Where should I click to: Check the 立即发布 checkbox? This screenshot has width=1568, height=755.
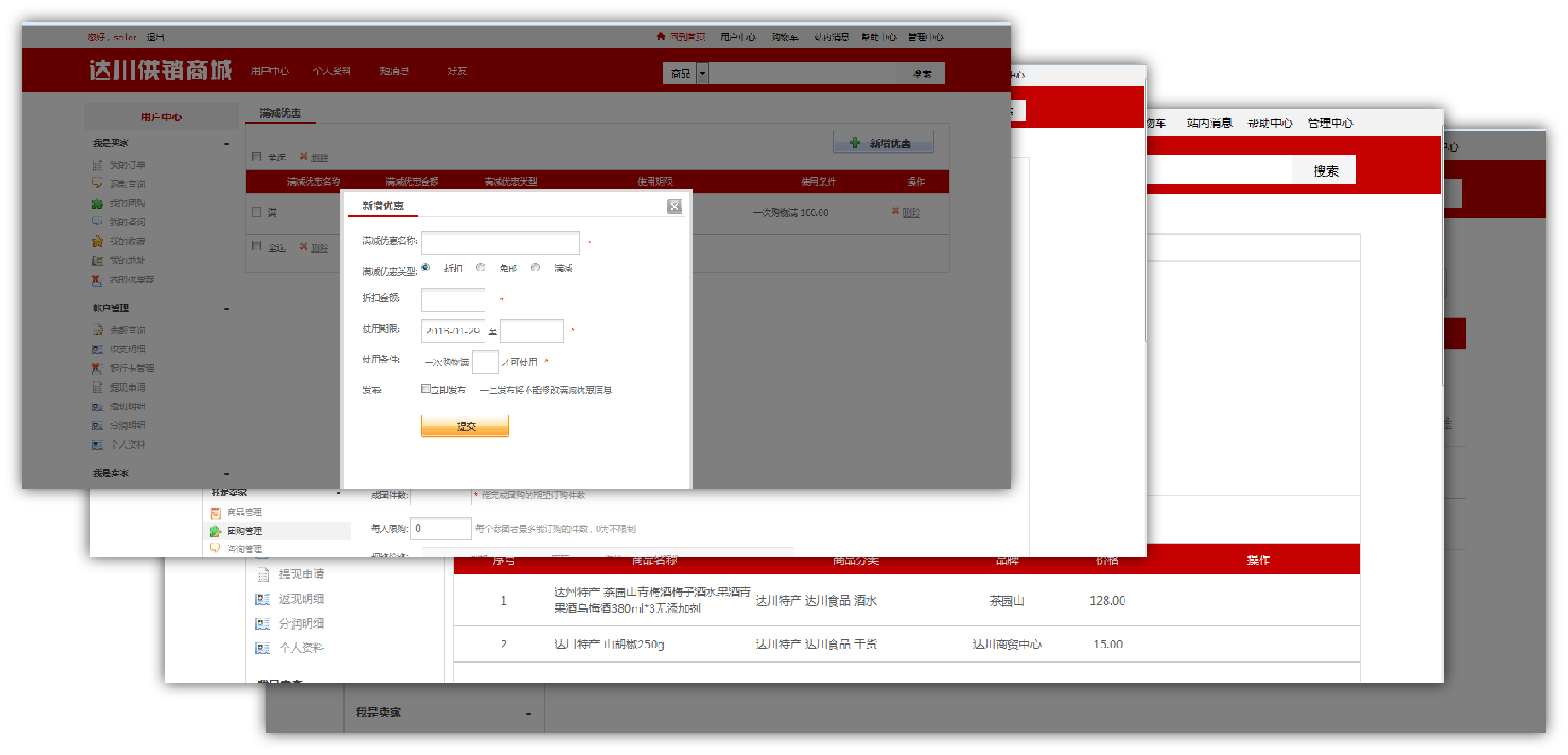click(x=426, y=389)
